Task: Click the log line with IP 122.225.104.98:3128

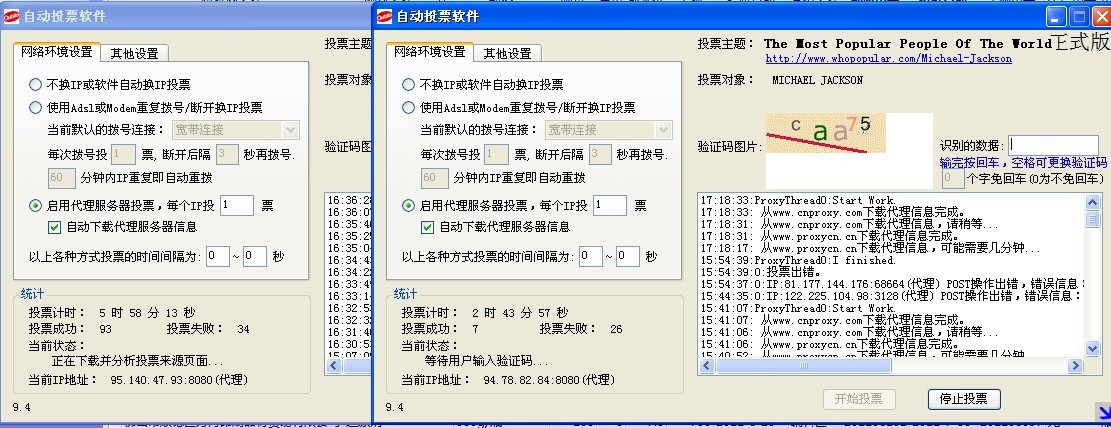Action: coord(892,296)
